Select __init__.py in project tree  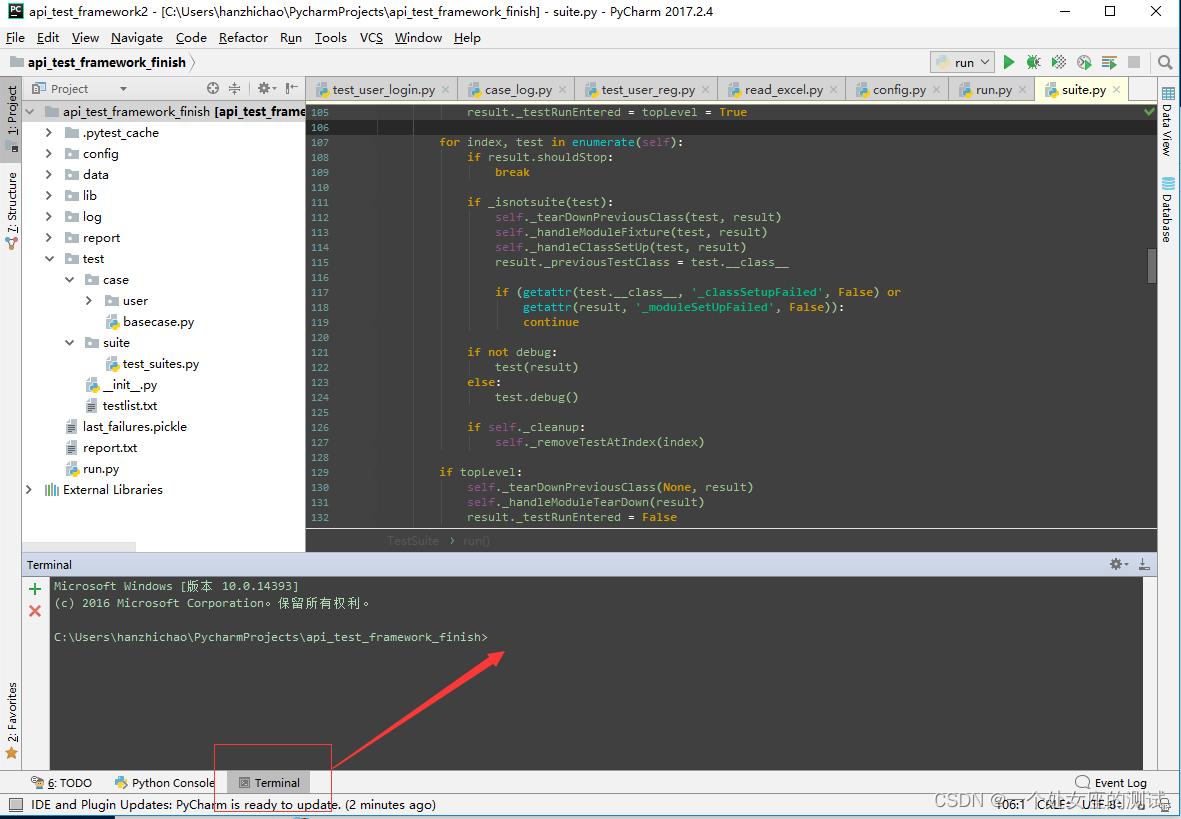point(130,385)
